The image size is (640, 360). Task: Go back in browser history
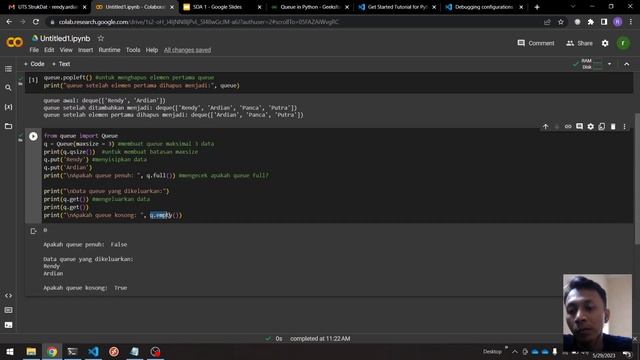click(9, 22)
